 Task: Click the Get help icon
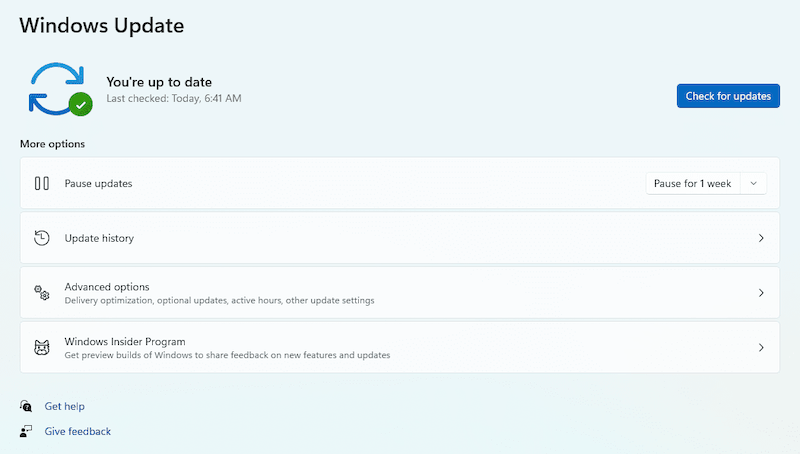click(x=26, y=406)
